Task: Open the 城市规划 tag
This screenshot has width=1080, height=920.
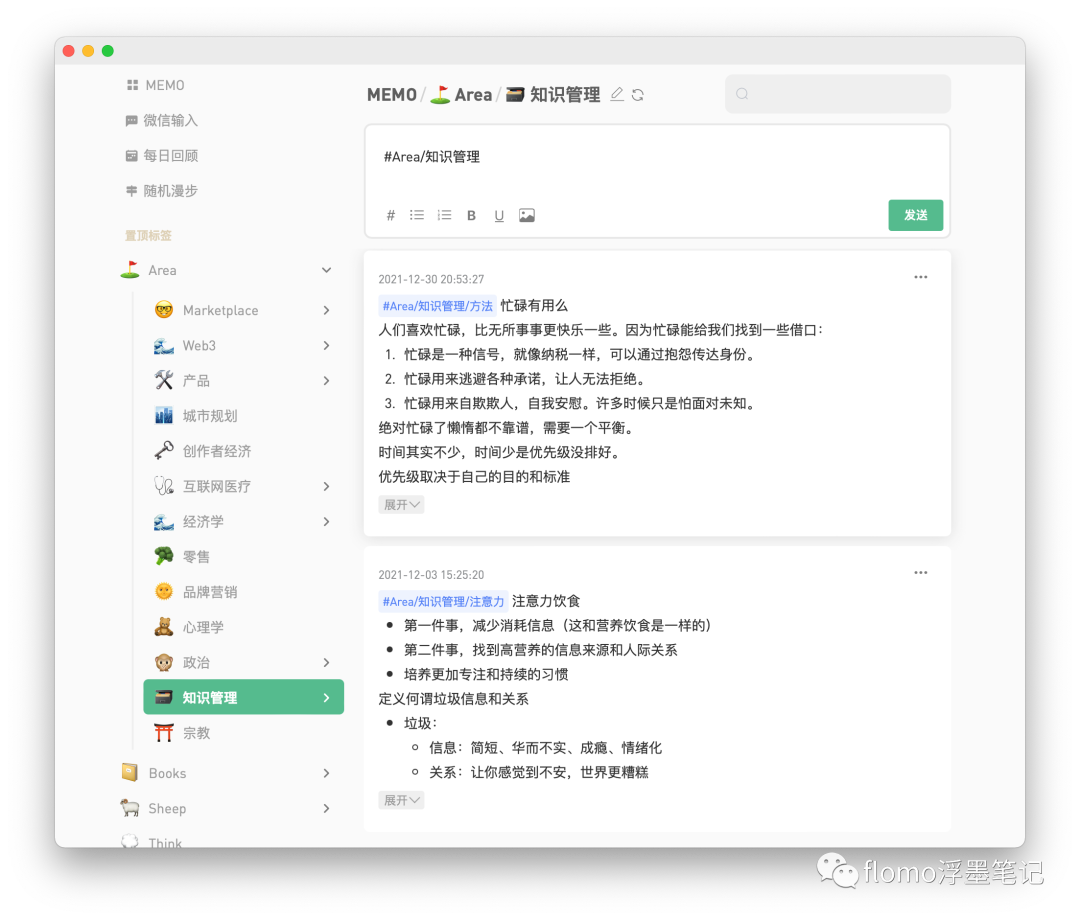Action: click(243, 416)
